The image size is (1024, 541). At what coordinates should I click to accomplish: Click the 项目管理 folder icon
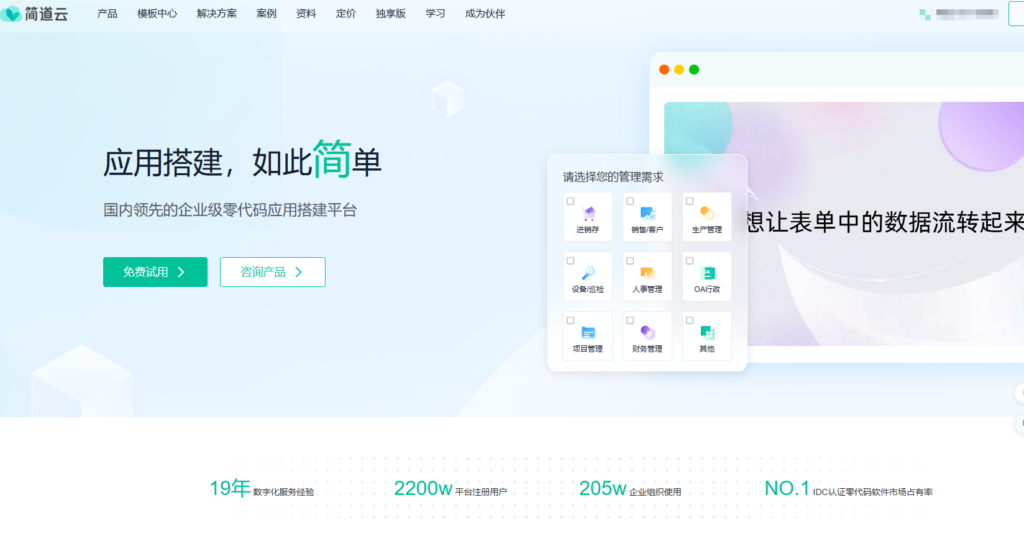[x=588, y=332]
